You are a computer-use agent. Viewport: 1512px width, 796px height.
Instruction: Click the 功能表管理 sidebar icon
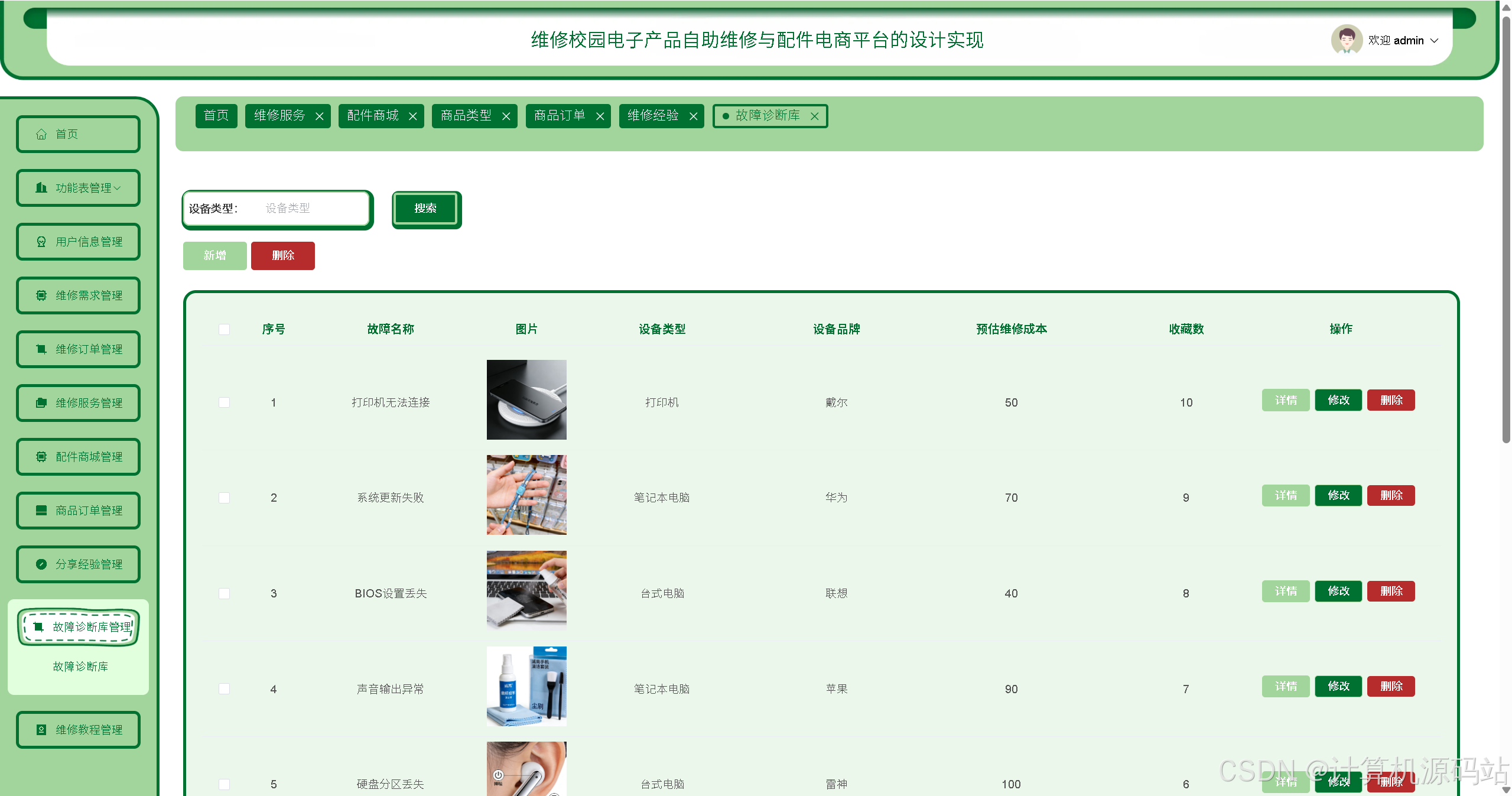click(41, 188)
